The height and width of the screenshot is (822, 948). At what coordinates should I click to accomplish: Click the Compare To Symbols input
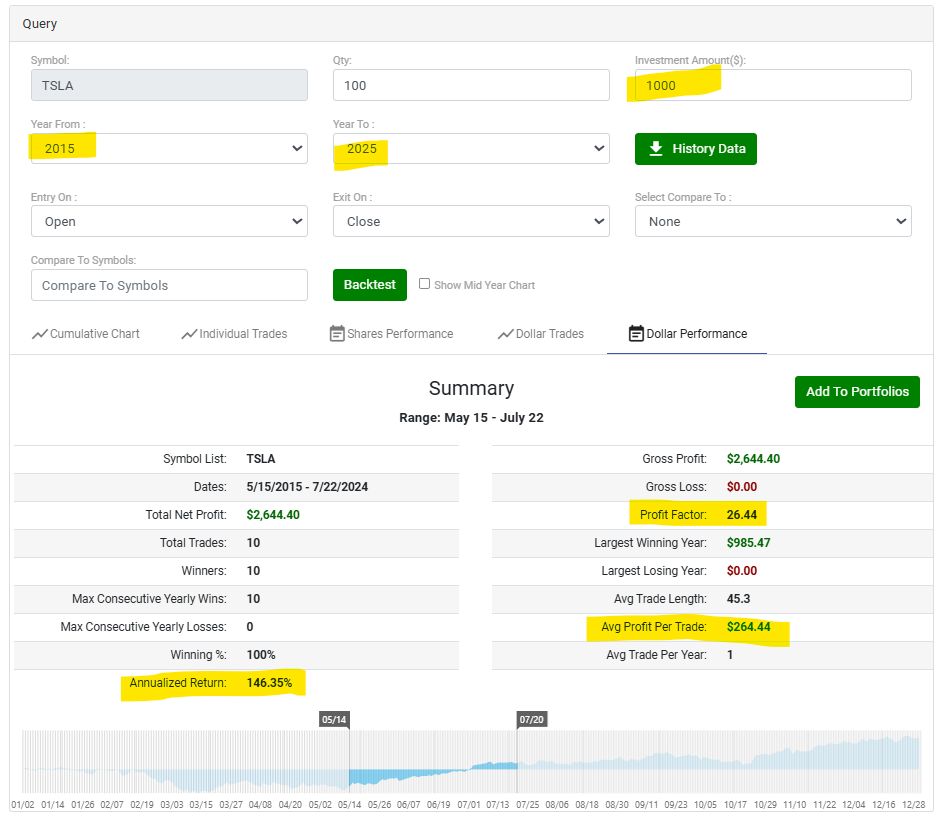coord(169,285)
